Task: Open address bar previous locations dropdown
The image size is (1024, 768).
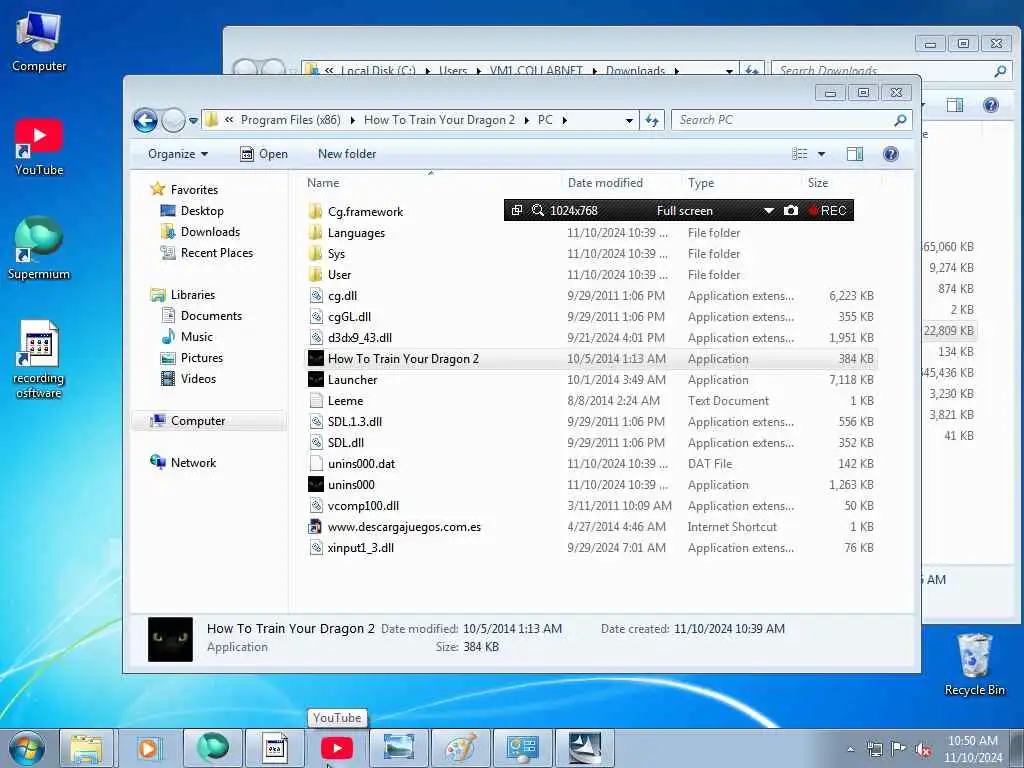Action: pyautogui.click(x=629, y=120)
